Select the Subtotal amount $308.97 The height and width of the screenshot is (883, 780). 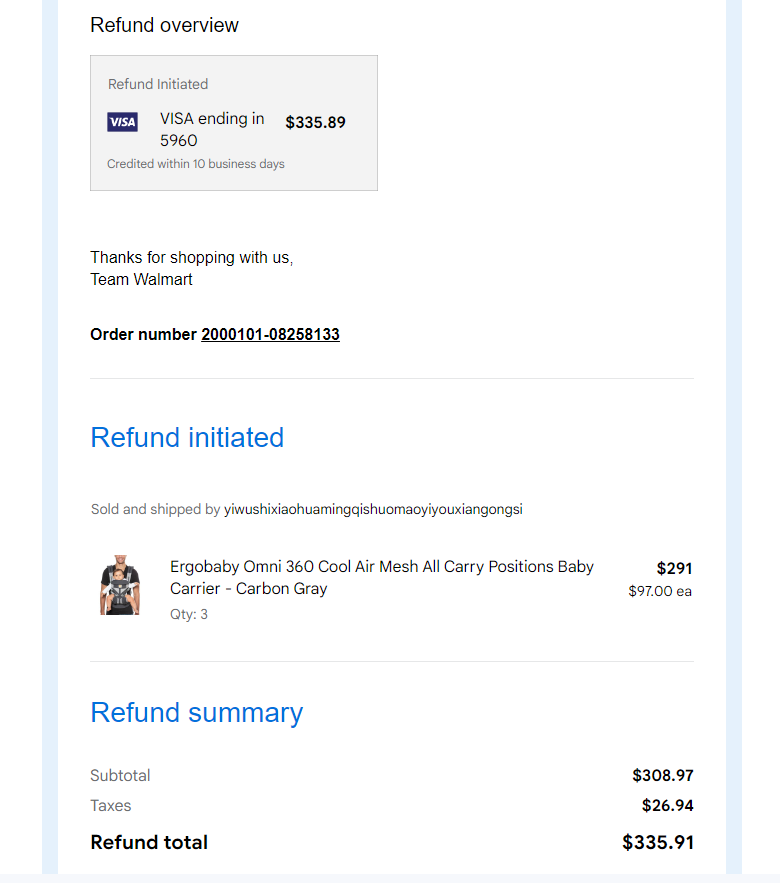pos(662,775)
